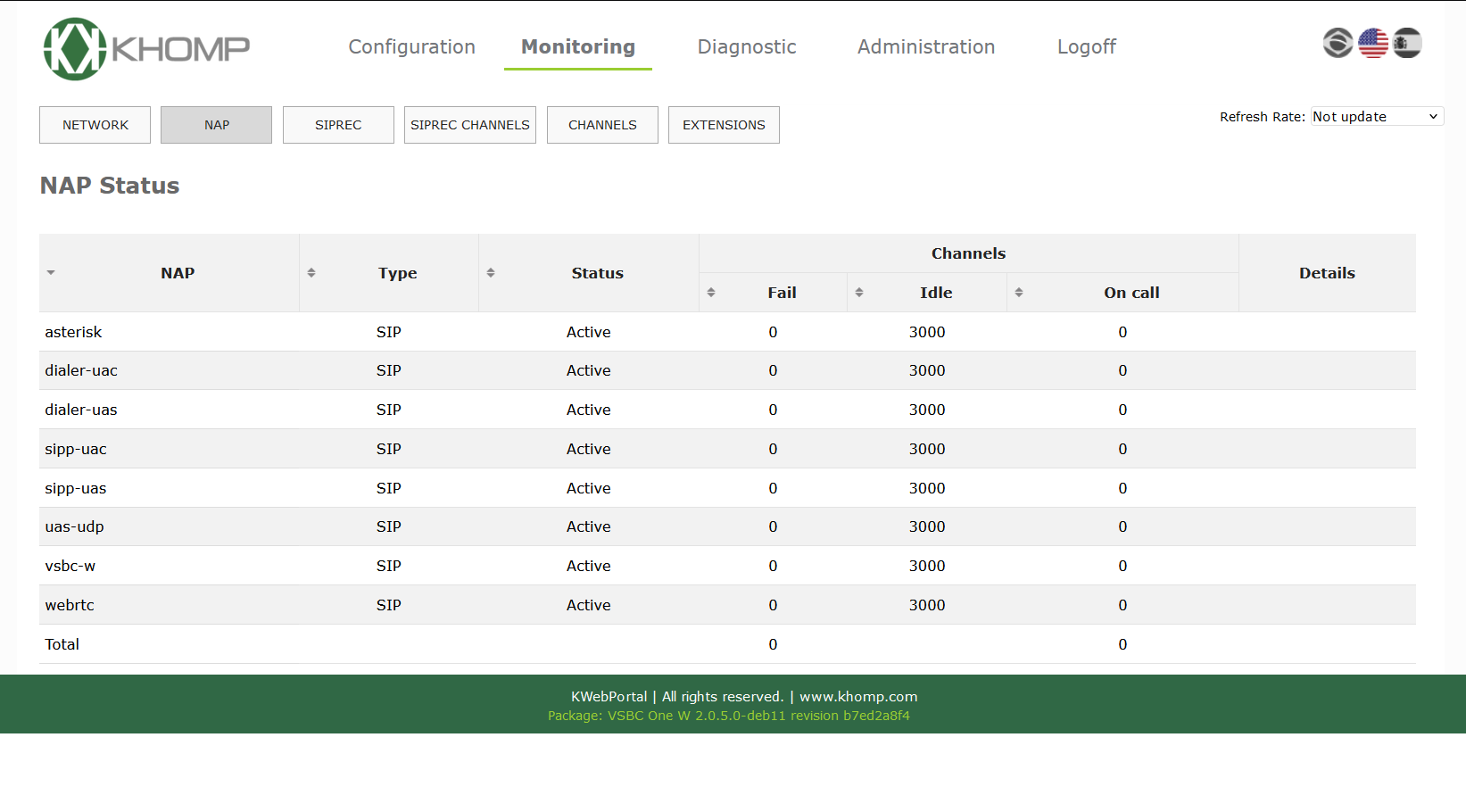Switch to the NETWORK tab

click(95, 125)
